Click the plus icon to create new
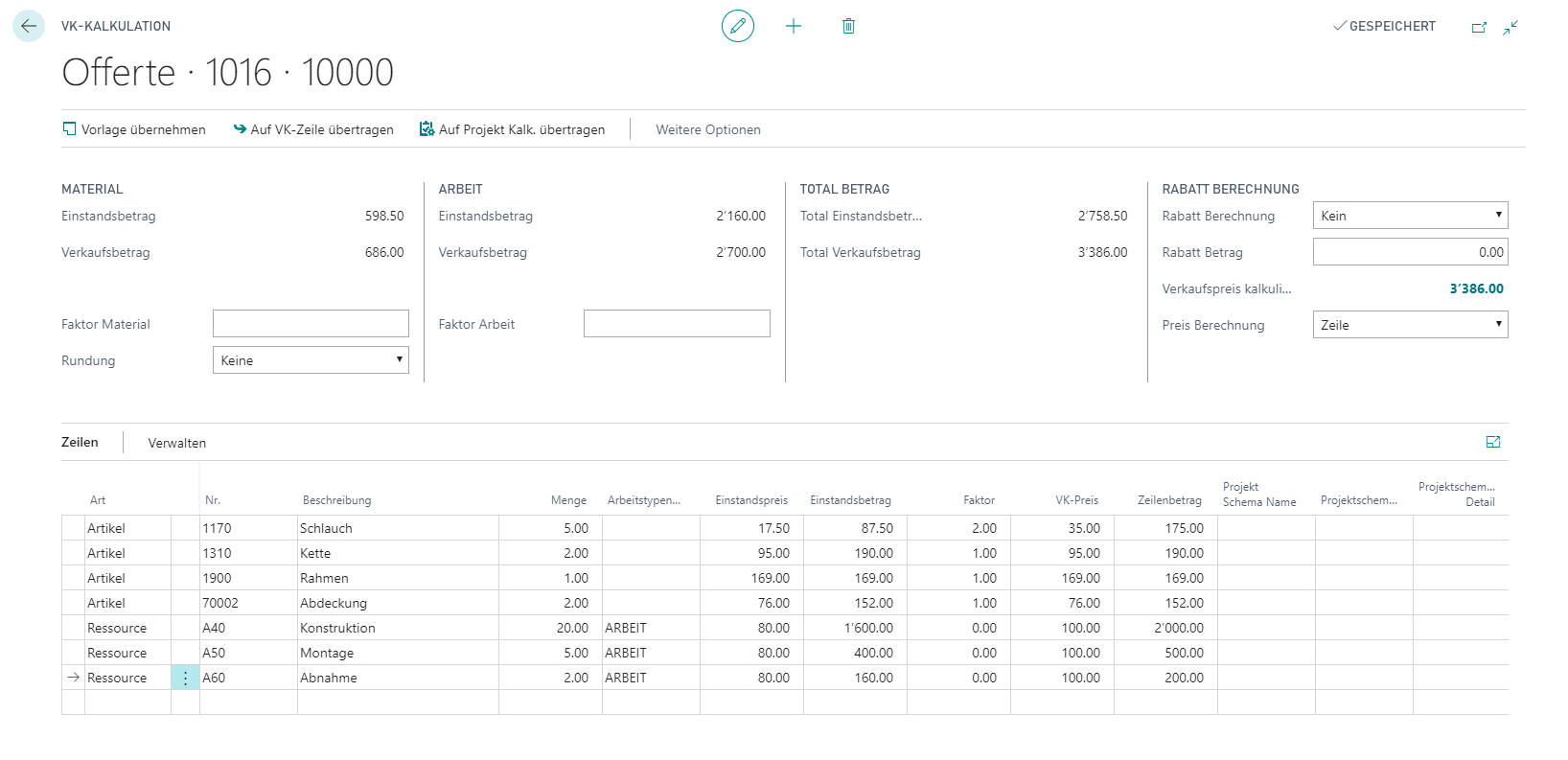Image resolution: width=1568 pixels, height=760 pixels. click(x=794, y=26)
